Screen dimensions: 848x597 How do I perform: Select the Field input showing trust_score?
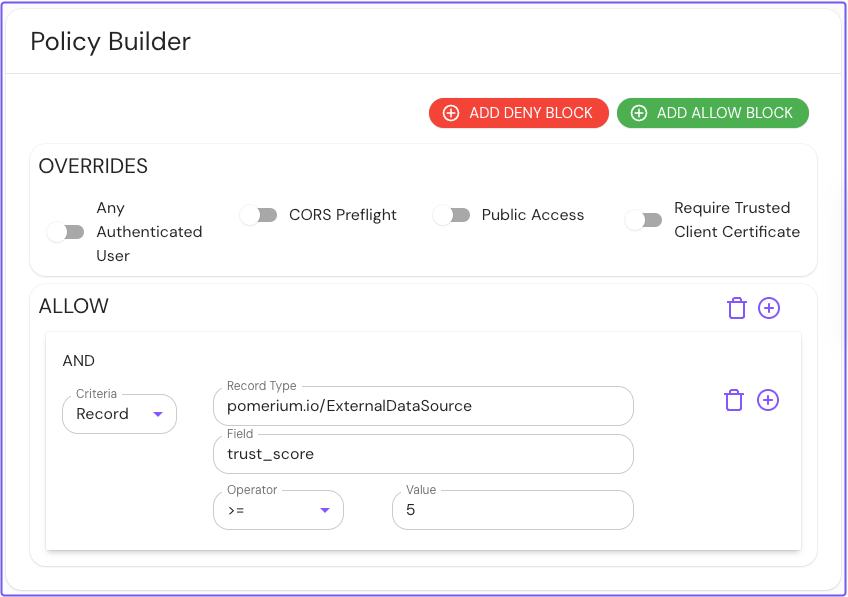[x=423, y=454]
